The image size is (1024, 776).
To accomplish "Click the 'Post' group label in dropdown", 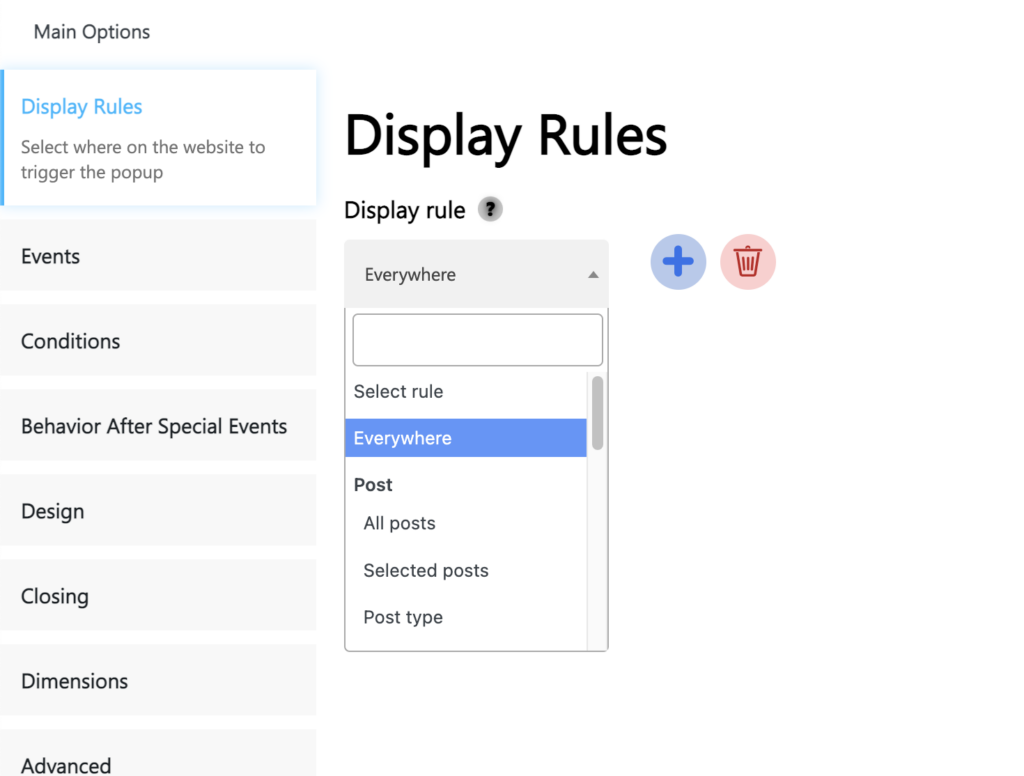I will pyautogui.click(x=373, y=485).
